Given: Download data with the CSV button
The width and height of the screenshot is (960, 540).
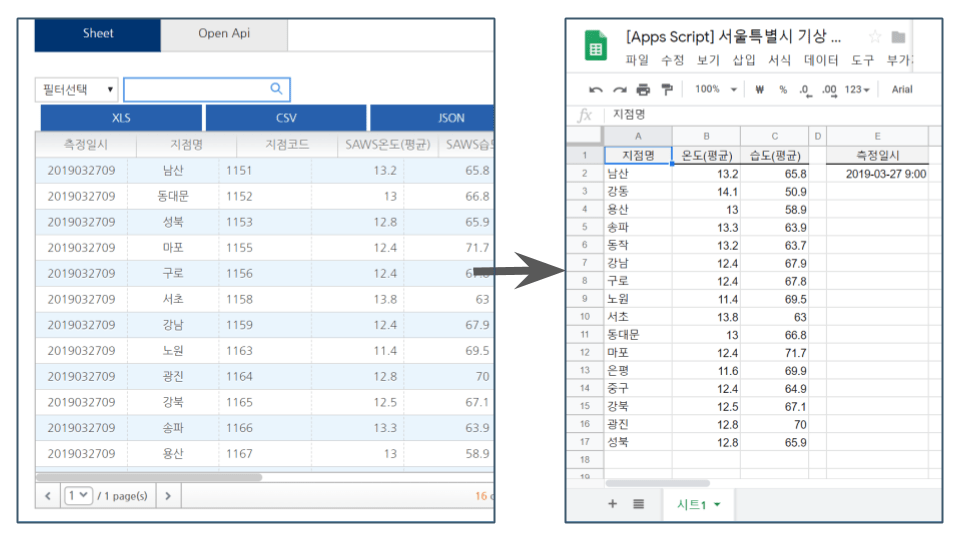Looking at the screenshot, I should point(286,118).
